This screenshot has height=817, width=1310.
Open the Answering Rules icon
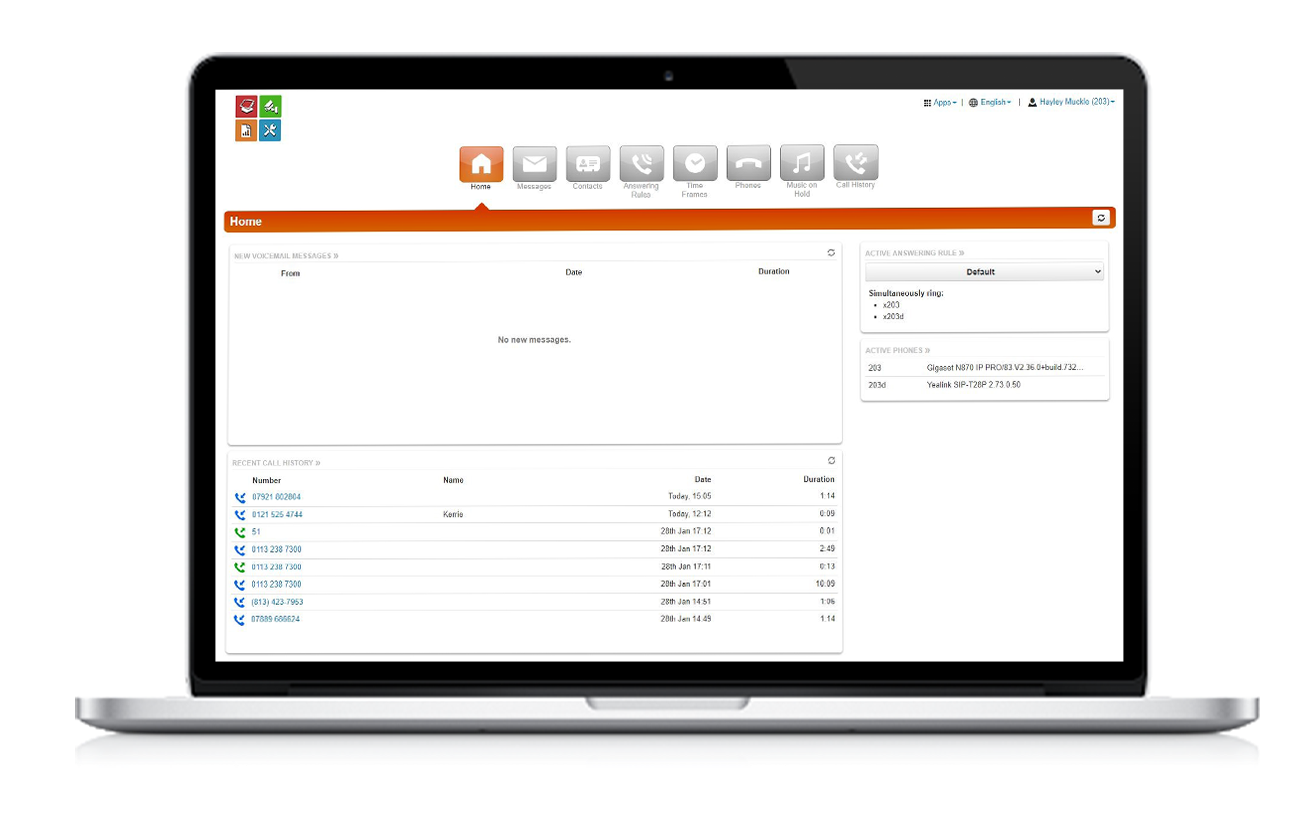[x=642, y=164]
